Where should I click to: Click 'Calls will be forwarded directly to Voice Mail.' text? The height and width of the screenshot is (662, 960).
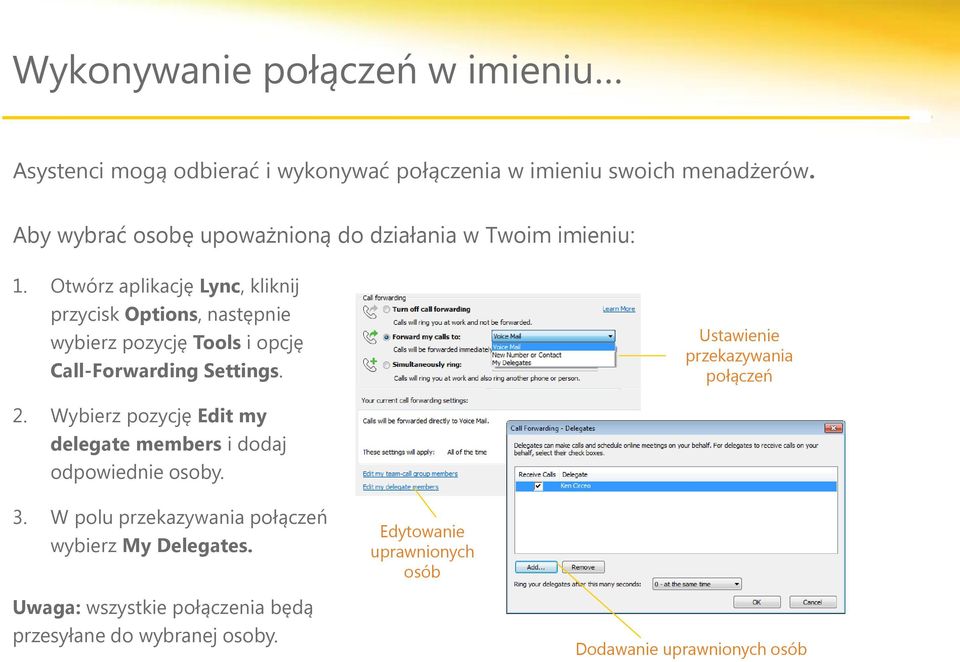click(426, 421)
